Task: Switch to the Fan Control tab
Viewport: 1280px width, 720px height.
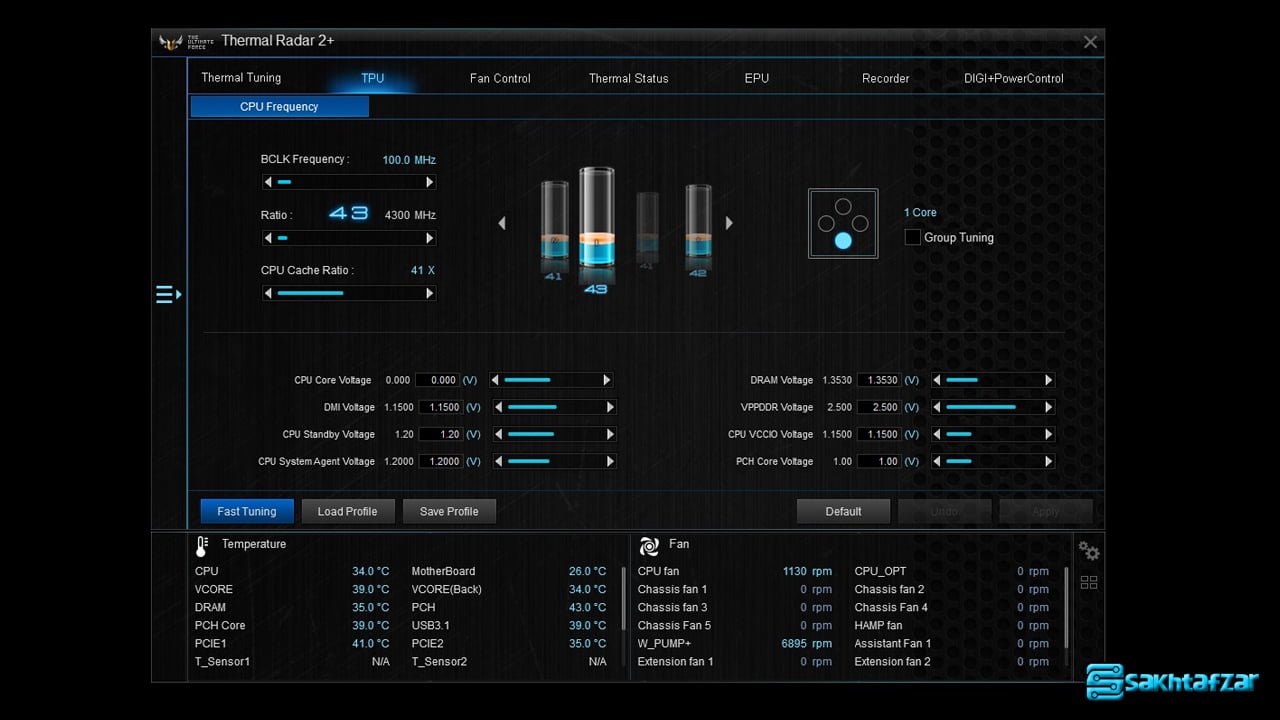Action: coord(500,78)
